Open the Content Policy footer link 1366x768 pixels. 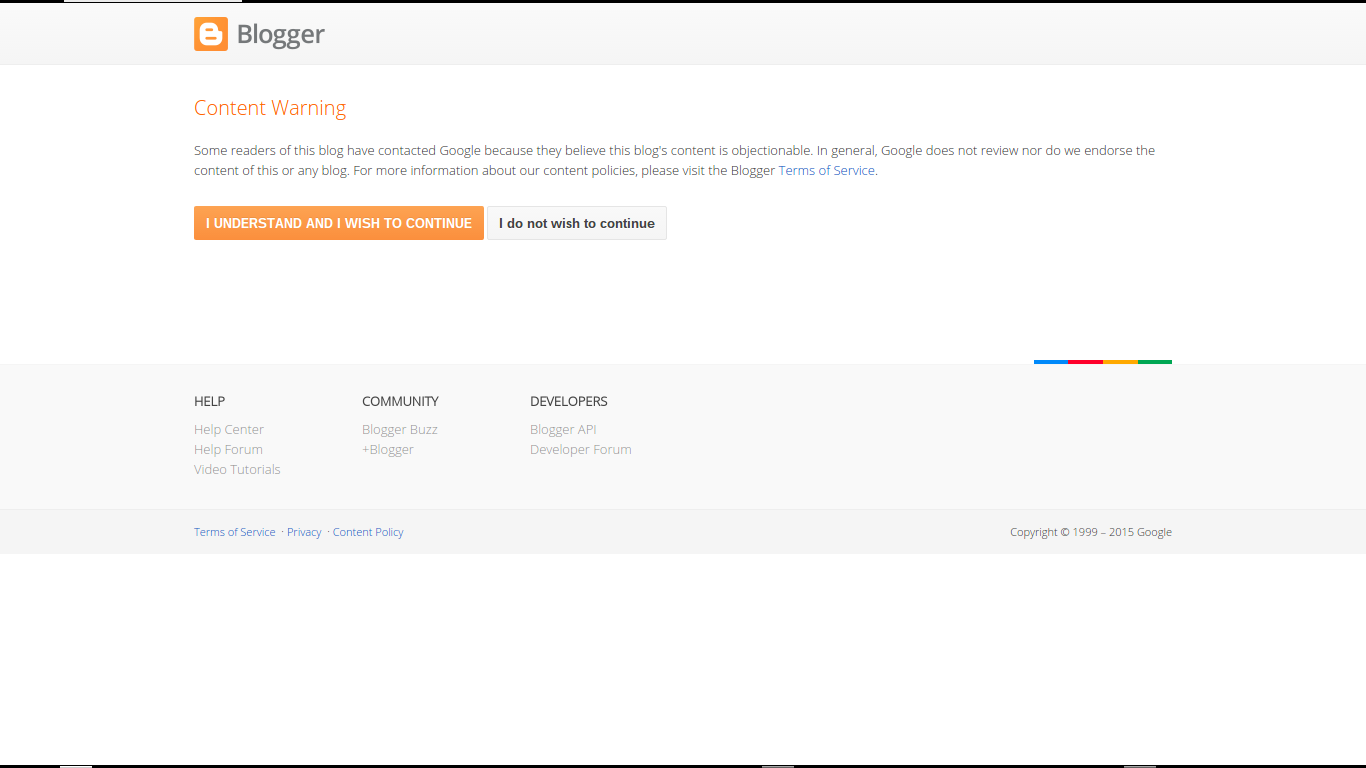[x=368, y=532]
